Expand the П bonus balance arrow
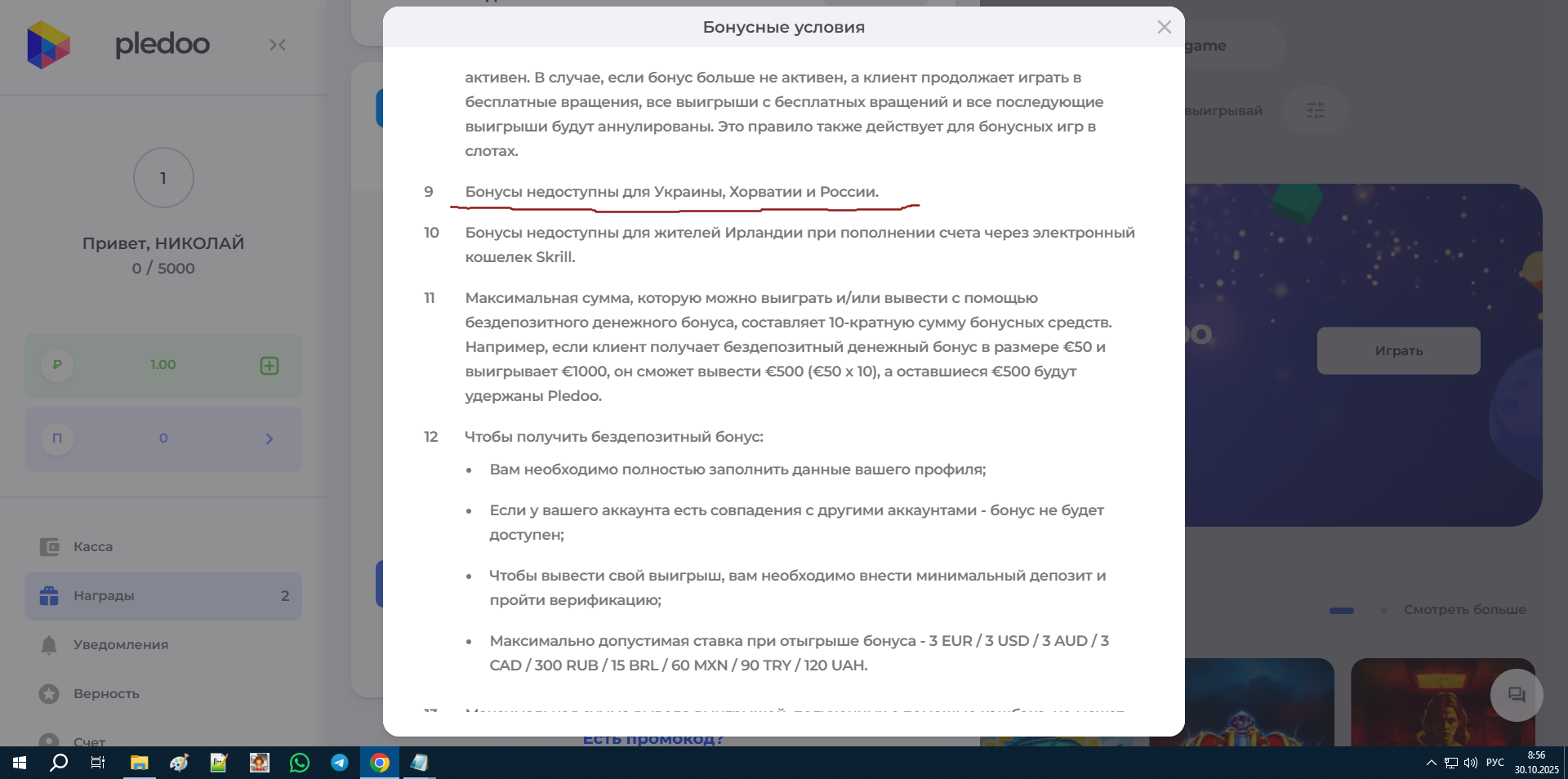 click(x=269, y=439)
